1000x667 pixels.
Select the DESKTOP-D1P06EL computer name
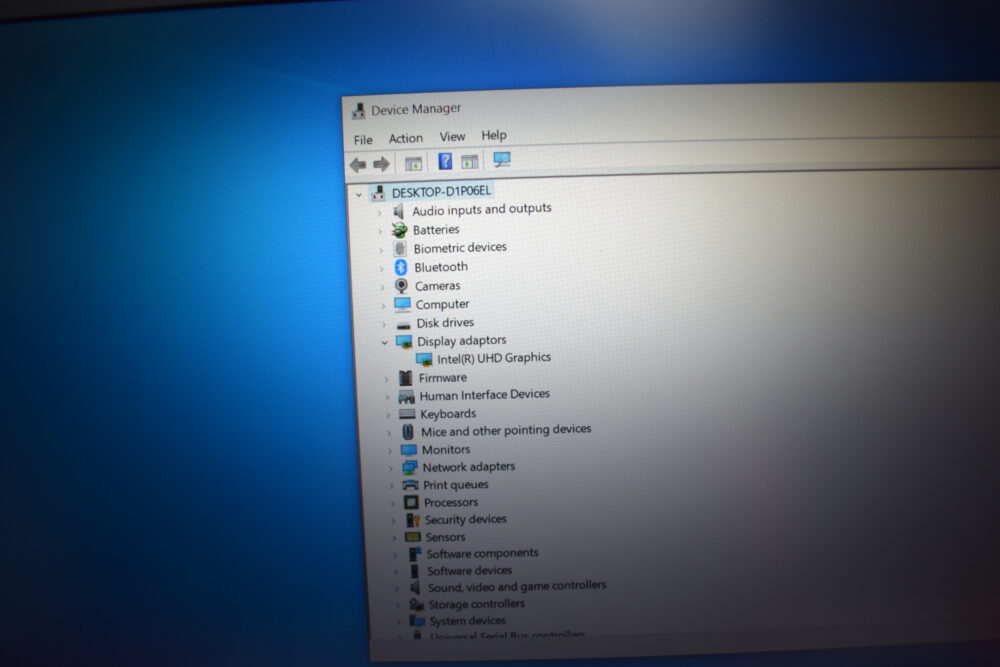coord(441,191)
